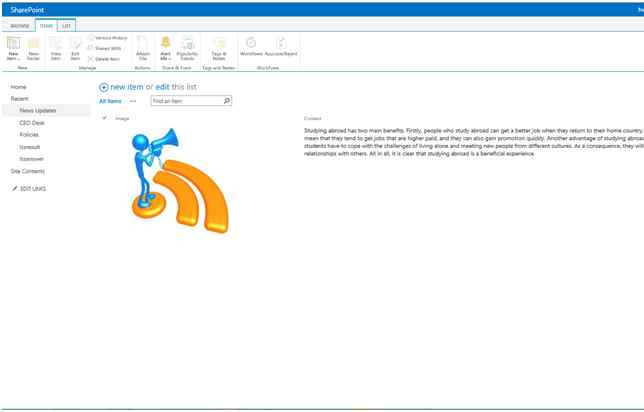The height and width of the screenshot is (412, 644).
Task: Switch to the ITEMS ribbon tab
Action: point(46,26)
